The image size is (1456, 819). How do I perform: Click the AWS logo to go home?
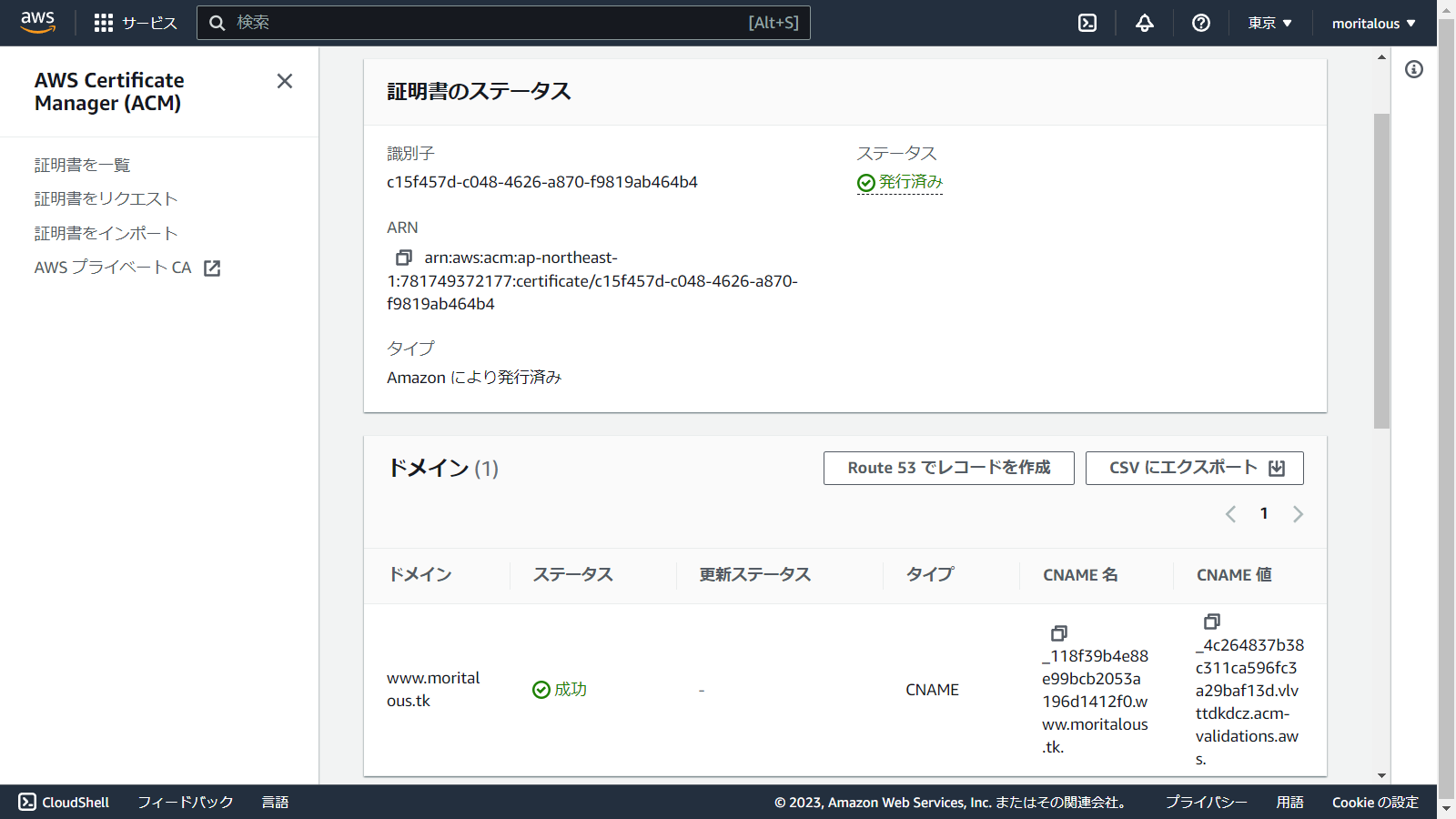pyautogui.click(x=37, y=22)
